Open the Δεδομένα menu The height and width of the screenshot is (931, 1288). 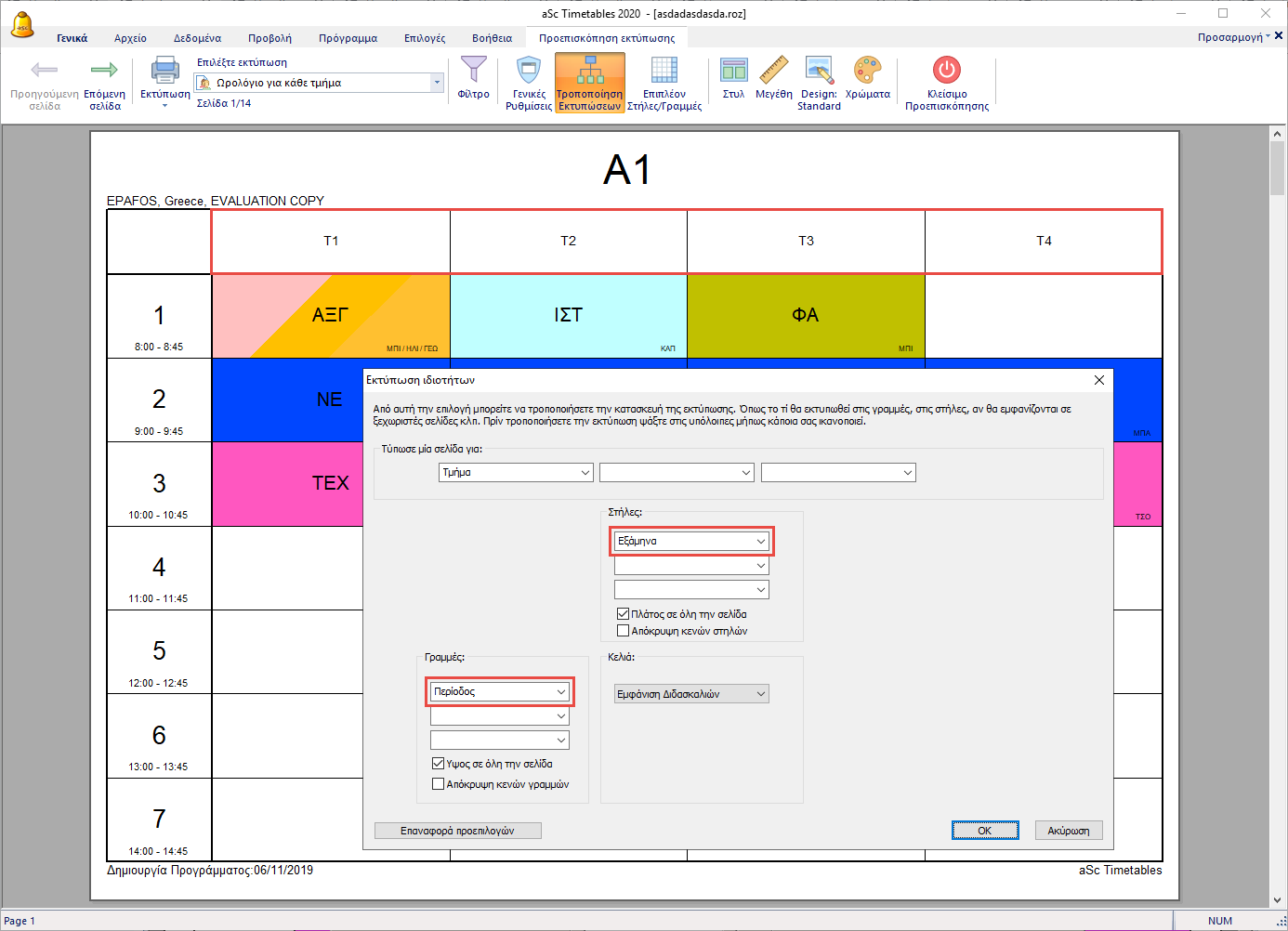(x=197, y=38)
